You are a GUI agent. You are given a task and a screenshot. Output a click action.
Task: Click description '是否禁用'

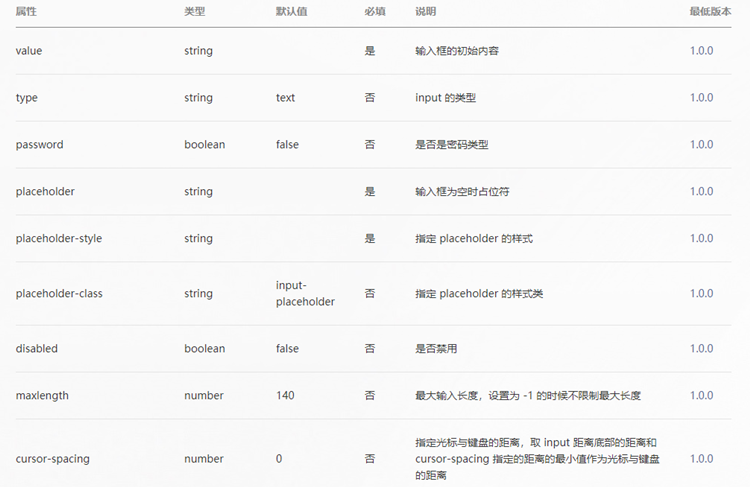point(436,348)
